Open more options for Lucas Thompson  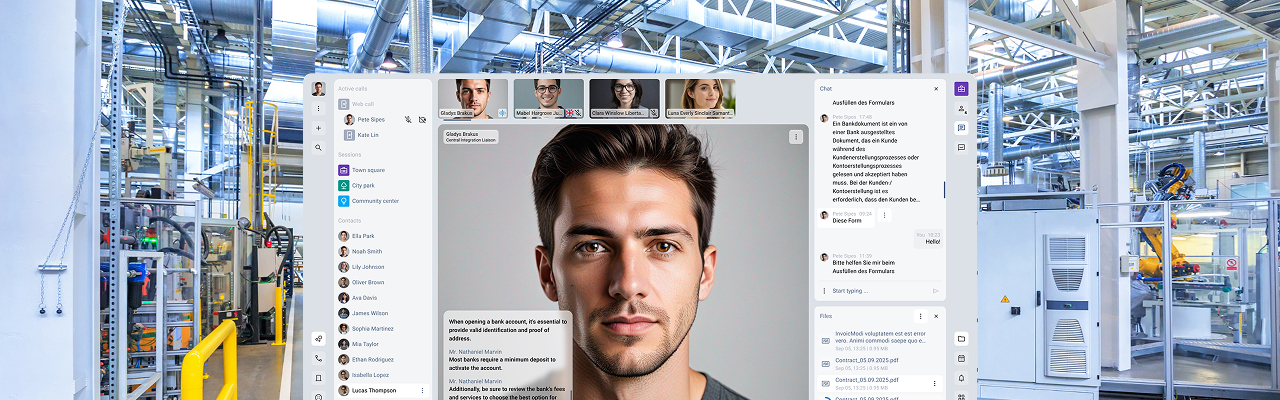pos(422,390)
